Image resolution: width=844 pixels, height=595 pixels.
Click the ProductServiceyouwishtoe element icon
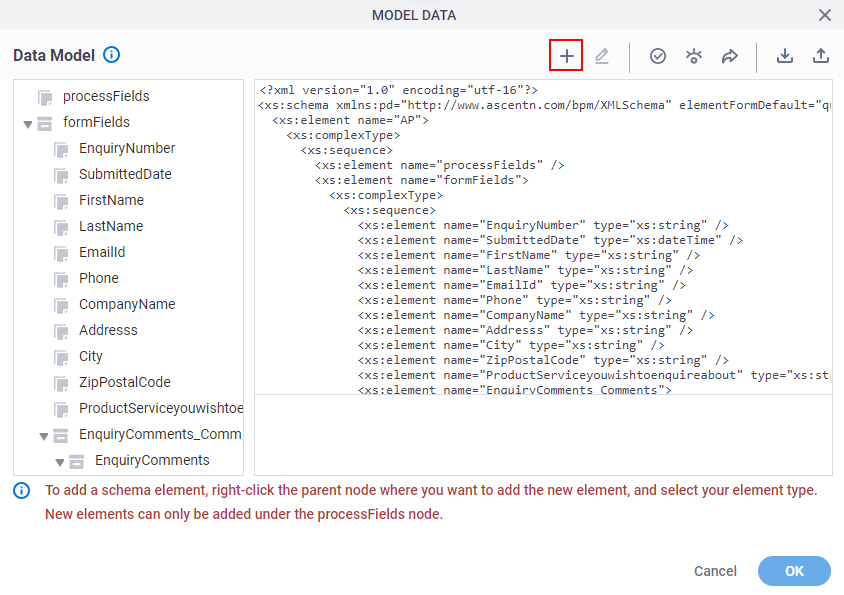click(61, 410)
